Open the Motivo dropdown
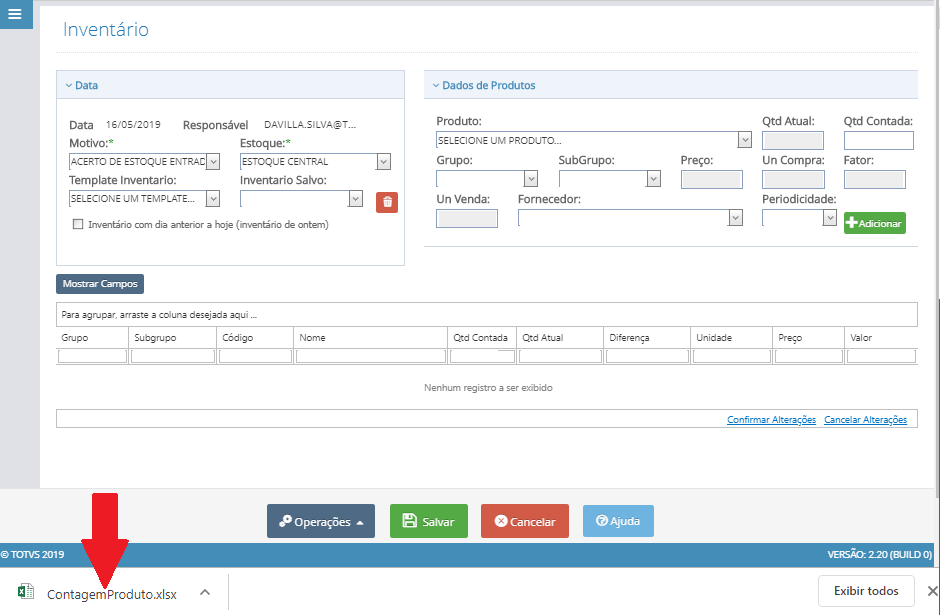 pos(213,161)
